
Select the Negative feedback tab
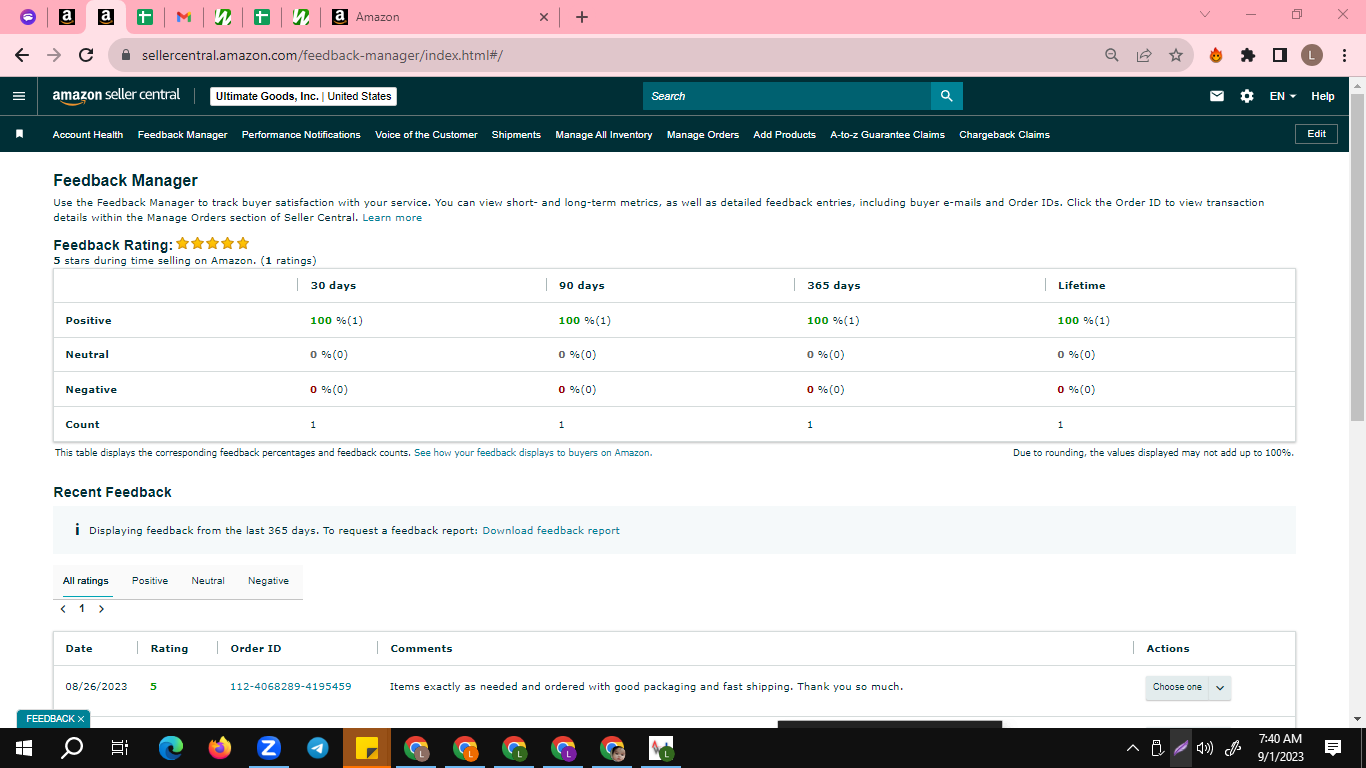(x=268, y=581)
